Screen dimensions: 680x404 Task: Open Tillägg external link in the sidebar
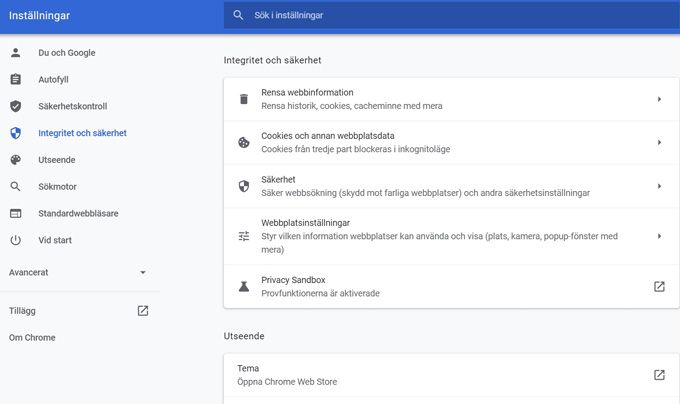(x=143, y=311)
